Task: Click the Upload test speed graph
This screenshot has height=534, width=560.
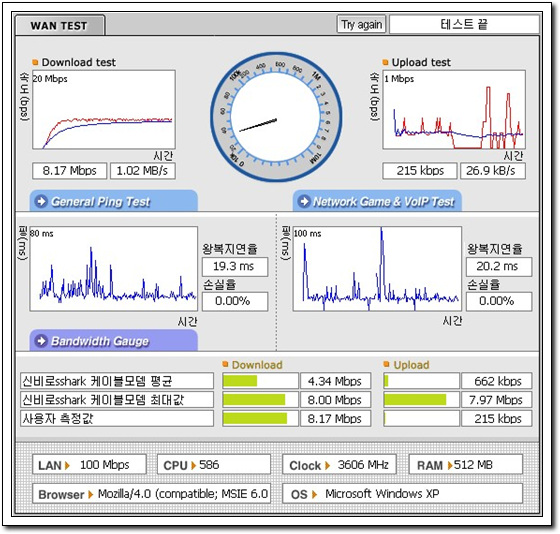Action: [x=454, y=110]
